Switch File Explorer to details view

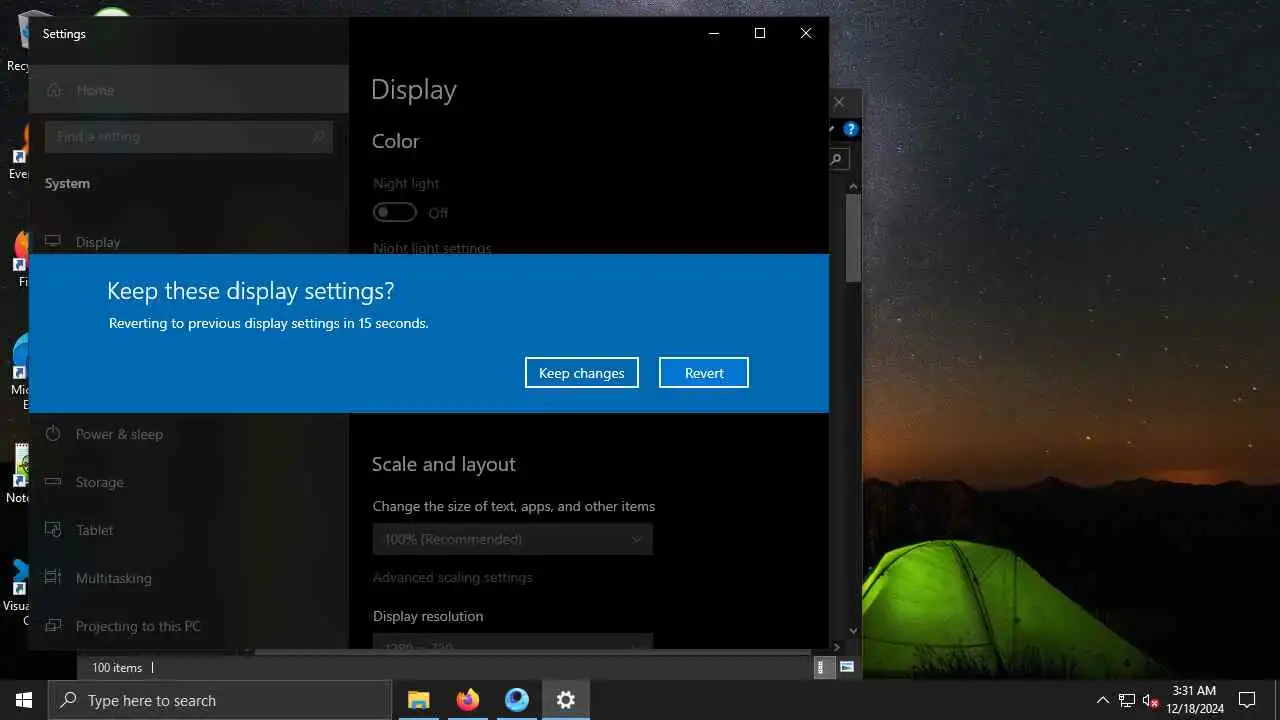(824, 668)
